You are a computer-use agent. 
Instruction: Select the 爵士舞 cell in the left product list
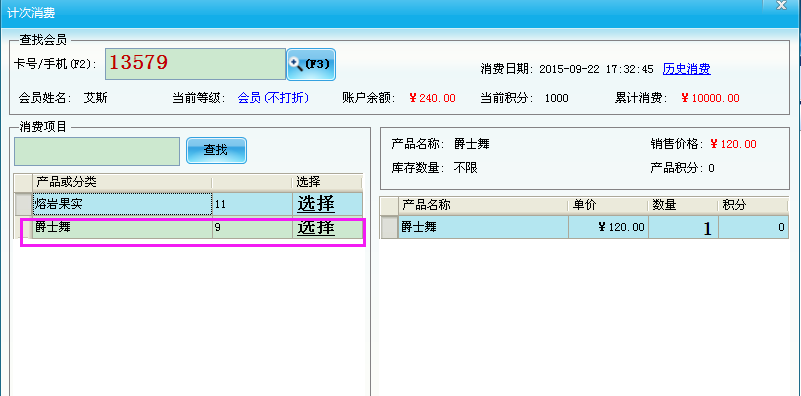tap(122, 227)
